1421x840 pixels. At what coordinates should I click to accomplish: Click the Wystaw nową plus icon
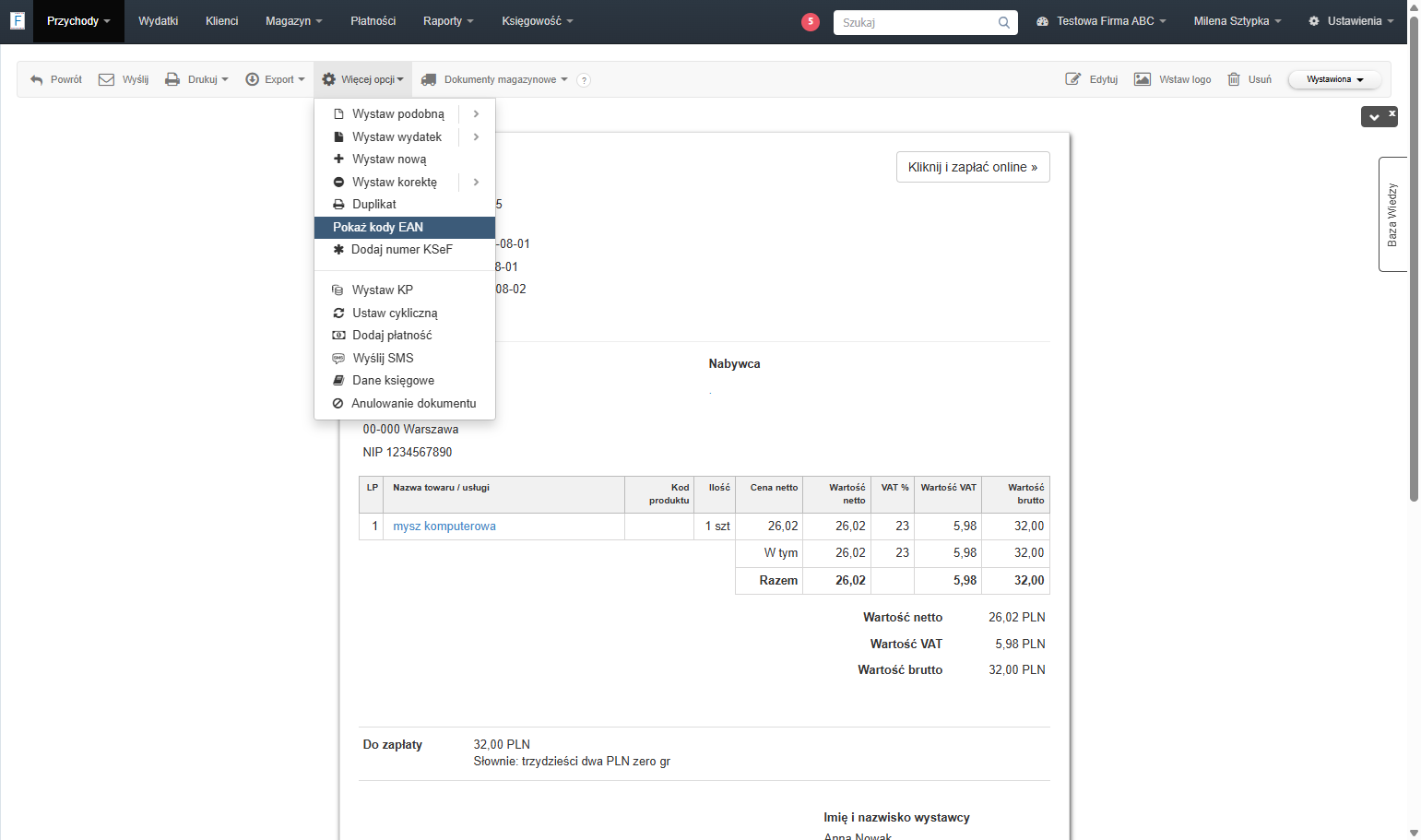[338, 159]
